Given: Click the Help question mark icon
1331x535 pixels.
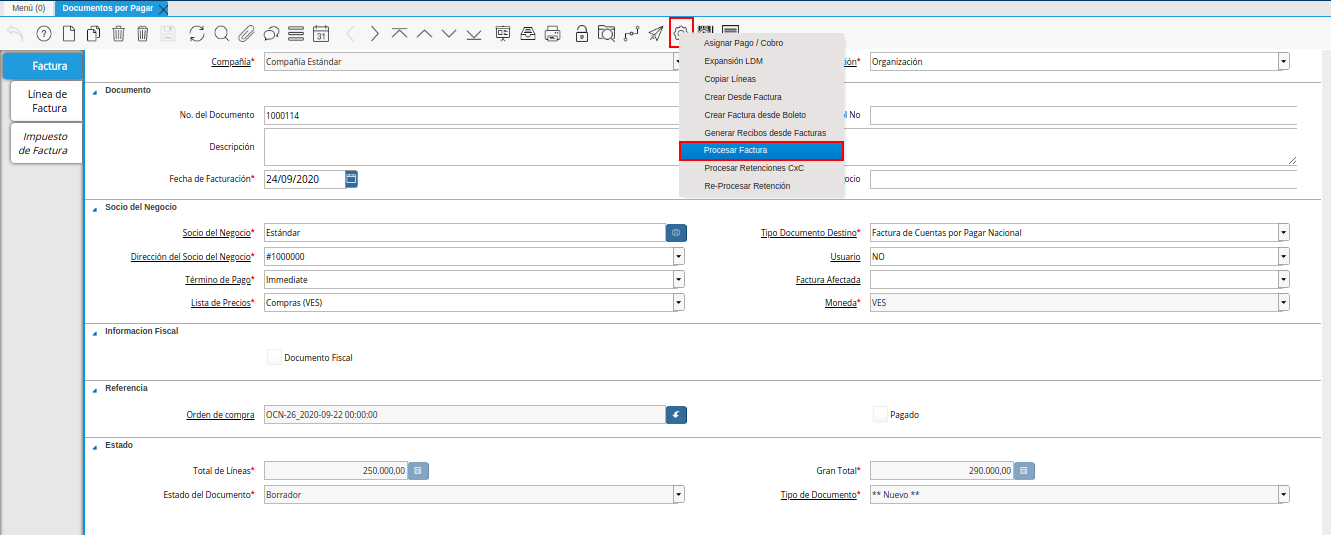Looking at the screenshot, I should point(43,33).
